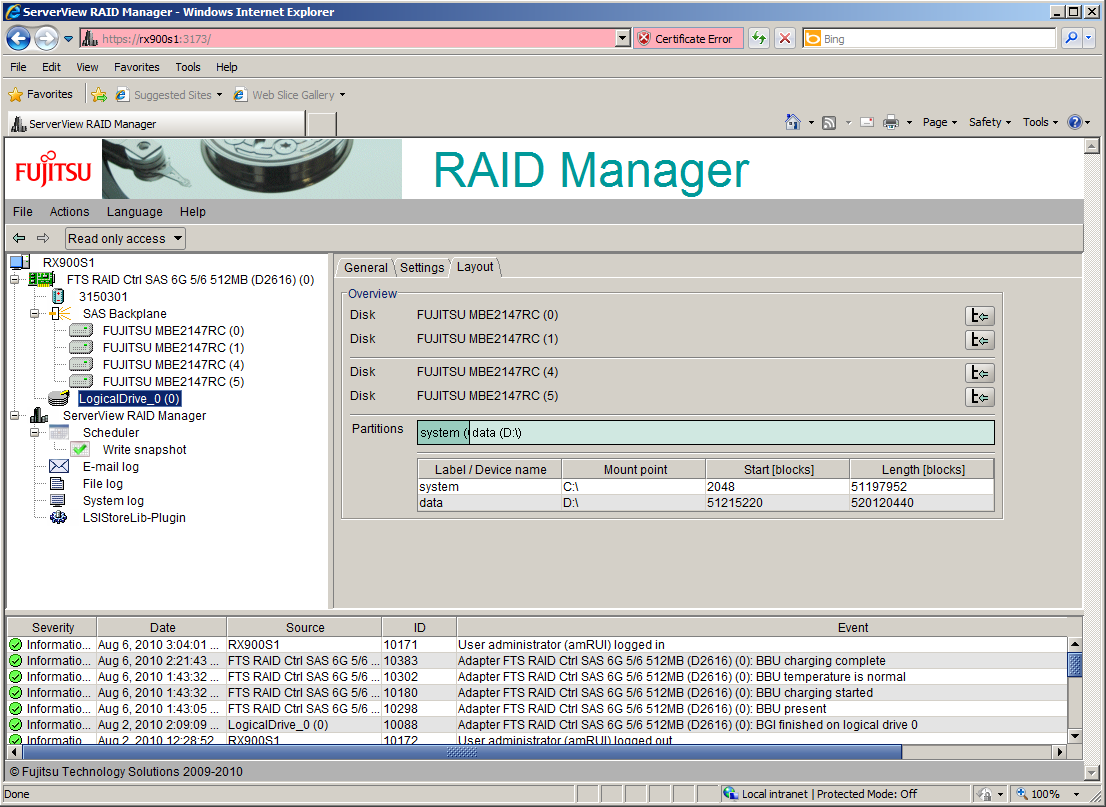Image resolution: width=1106 pixels, height=807 pixels.
Task: Click in the Bing search field
Action: (x=938, y=39)
